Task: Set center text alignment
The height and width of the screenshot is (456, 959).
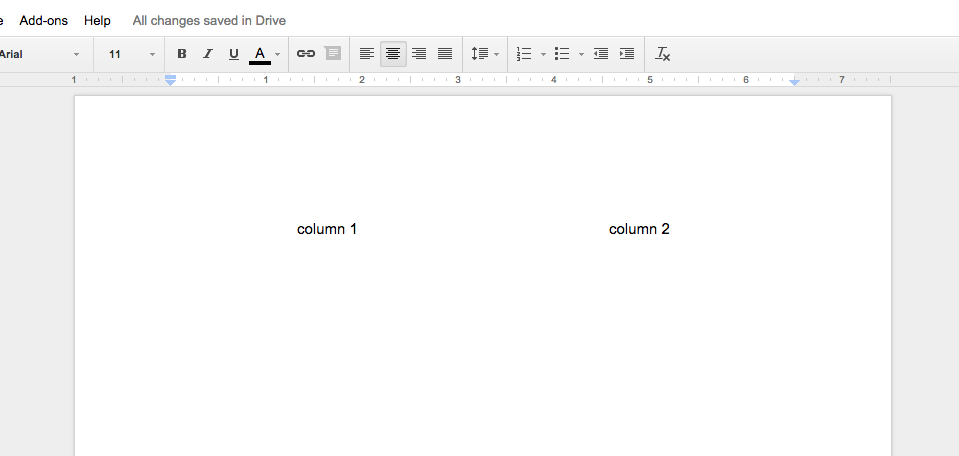Action: point(393,54)
